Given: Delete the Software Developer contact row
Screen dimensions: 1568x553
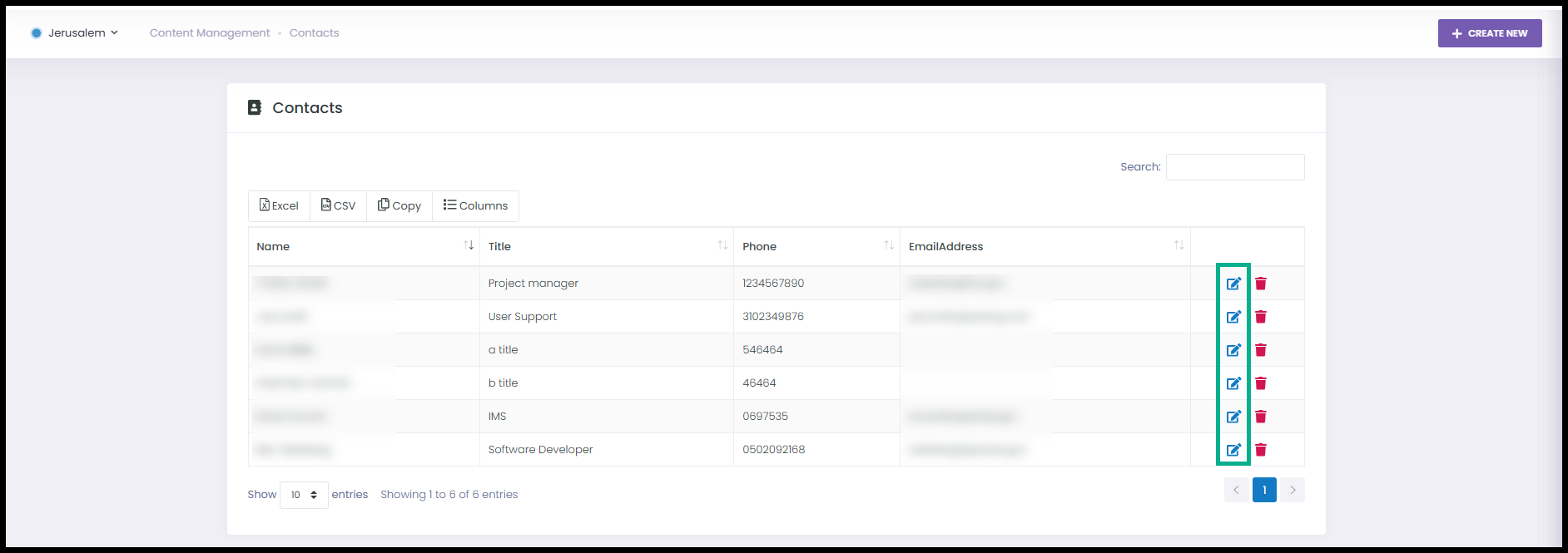Looking at the screenshot, I should tap(1261, 450).
